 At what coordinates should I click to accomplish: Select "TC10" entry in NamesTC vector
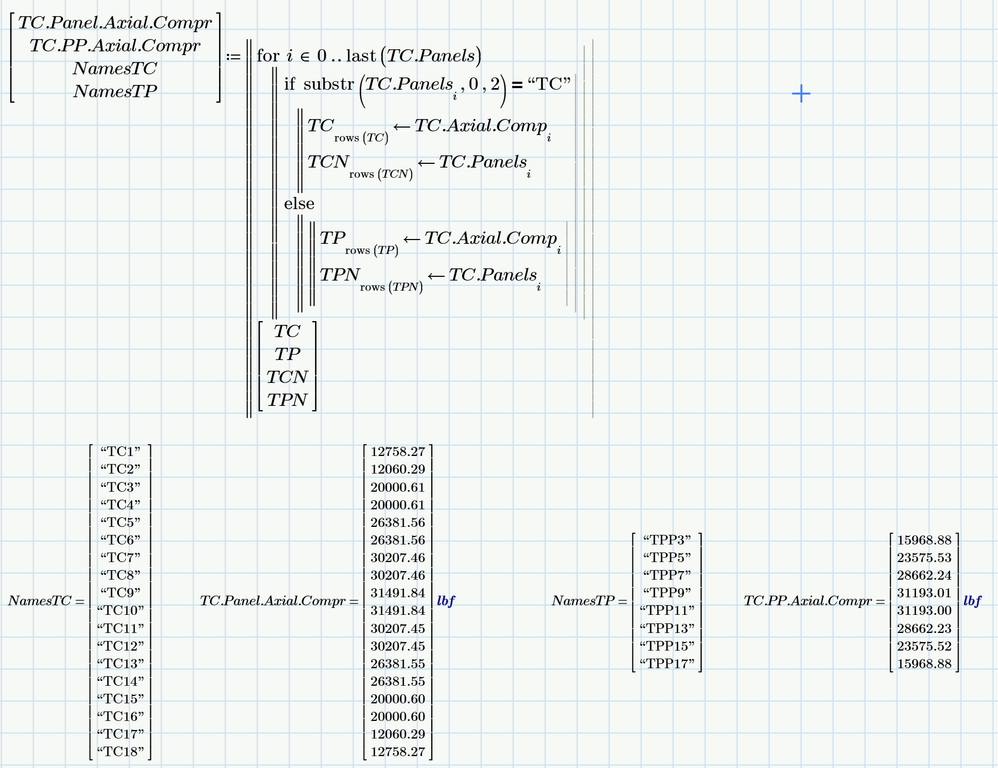tap(120, 611)
